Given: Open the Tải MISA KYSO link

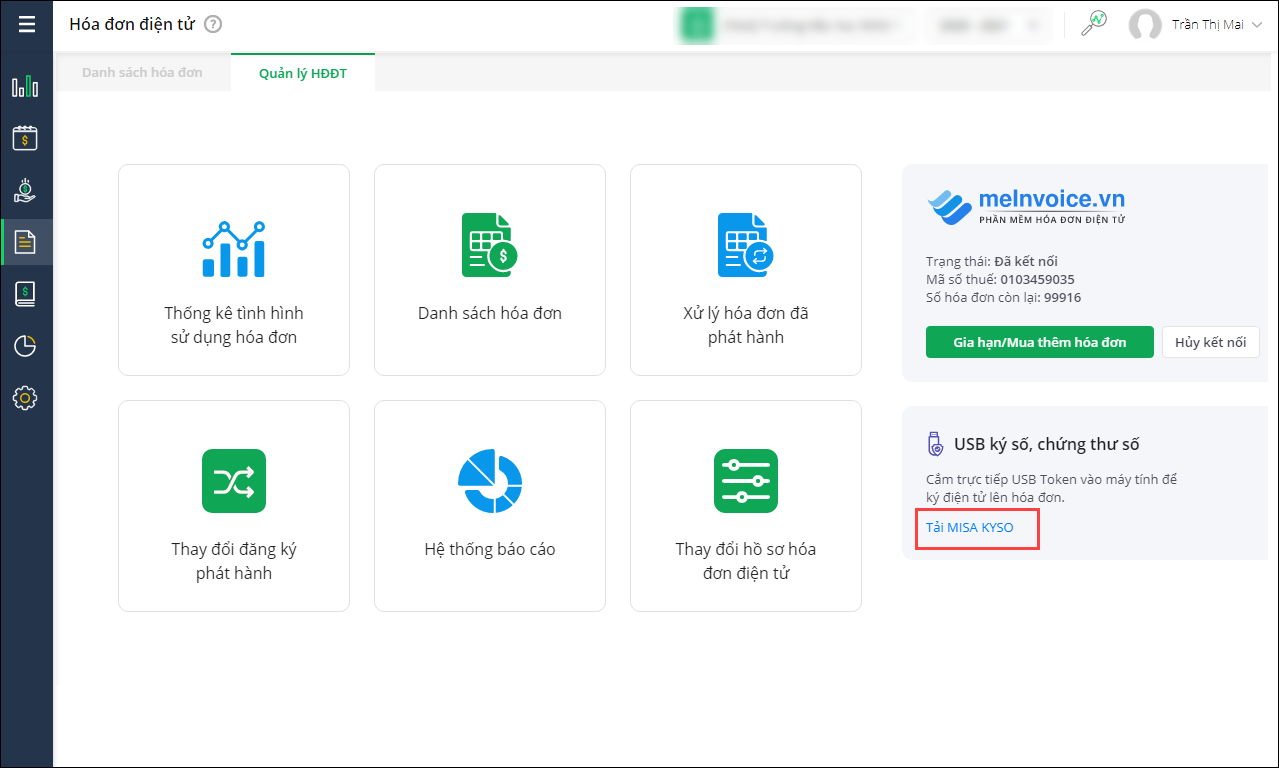Looking at the screenshot, I should click(x=970, y=527).
